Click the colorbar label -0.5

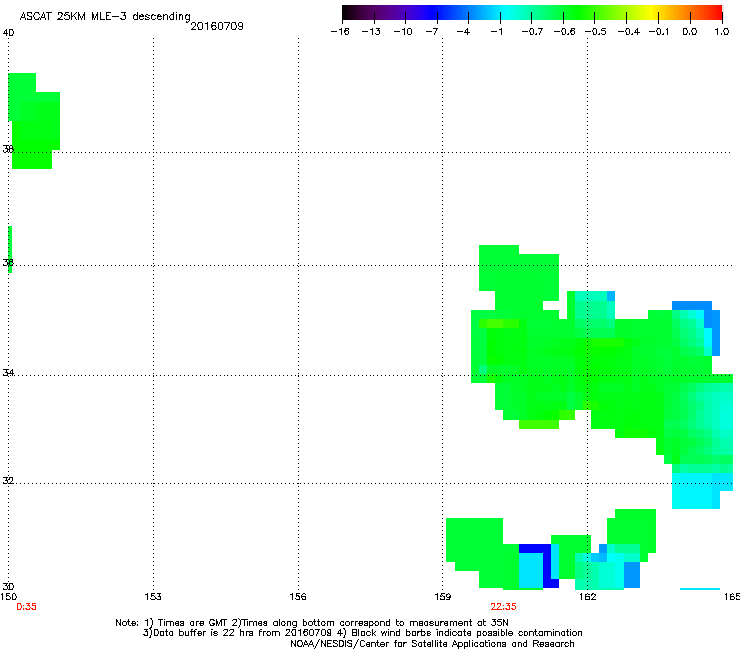tap(596, 32)
